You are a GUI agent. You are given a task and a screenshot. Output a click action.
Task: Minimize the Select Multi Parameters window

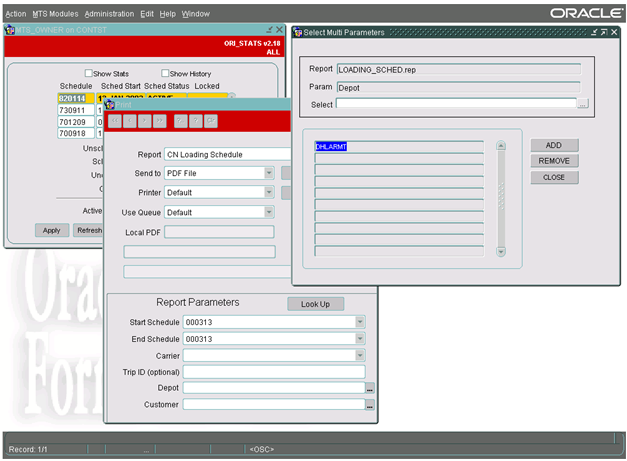pyautogui.click(x=594, y=32)
